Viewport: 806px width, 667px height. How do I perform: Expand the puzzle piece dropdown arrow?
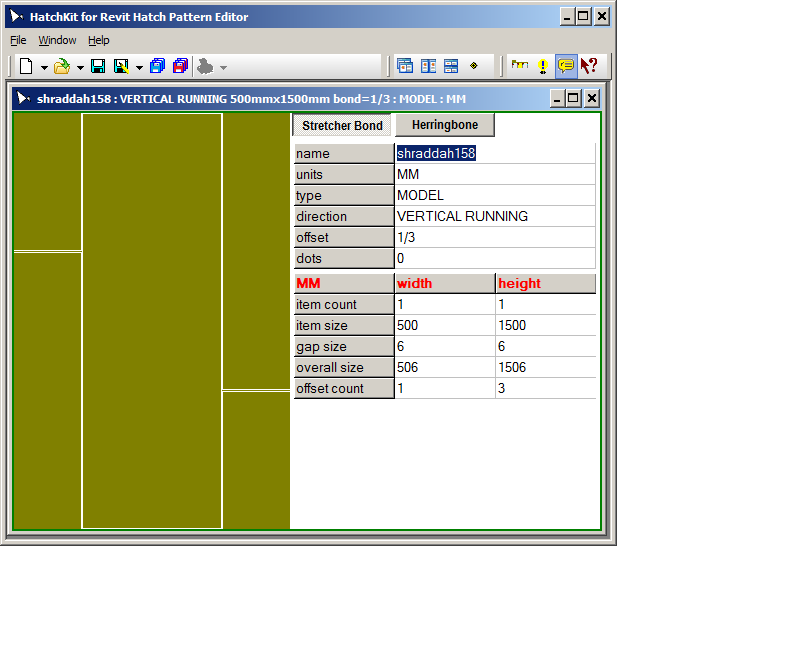click(x=223, y=67)
